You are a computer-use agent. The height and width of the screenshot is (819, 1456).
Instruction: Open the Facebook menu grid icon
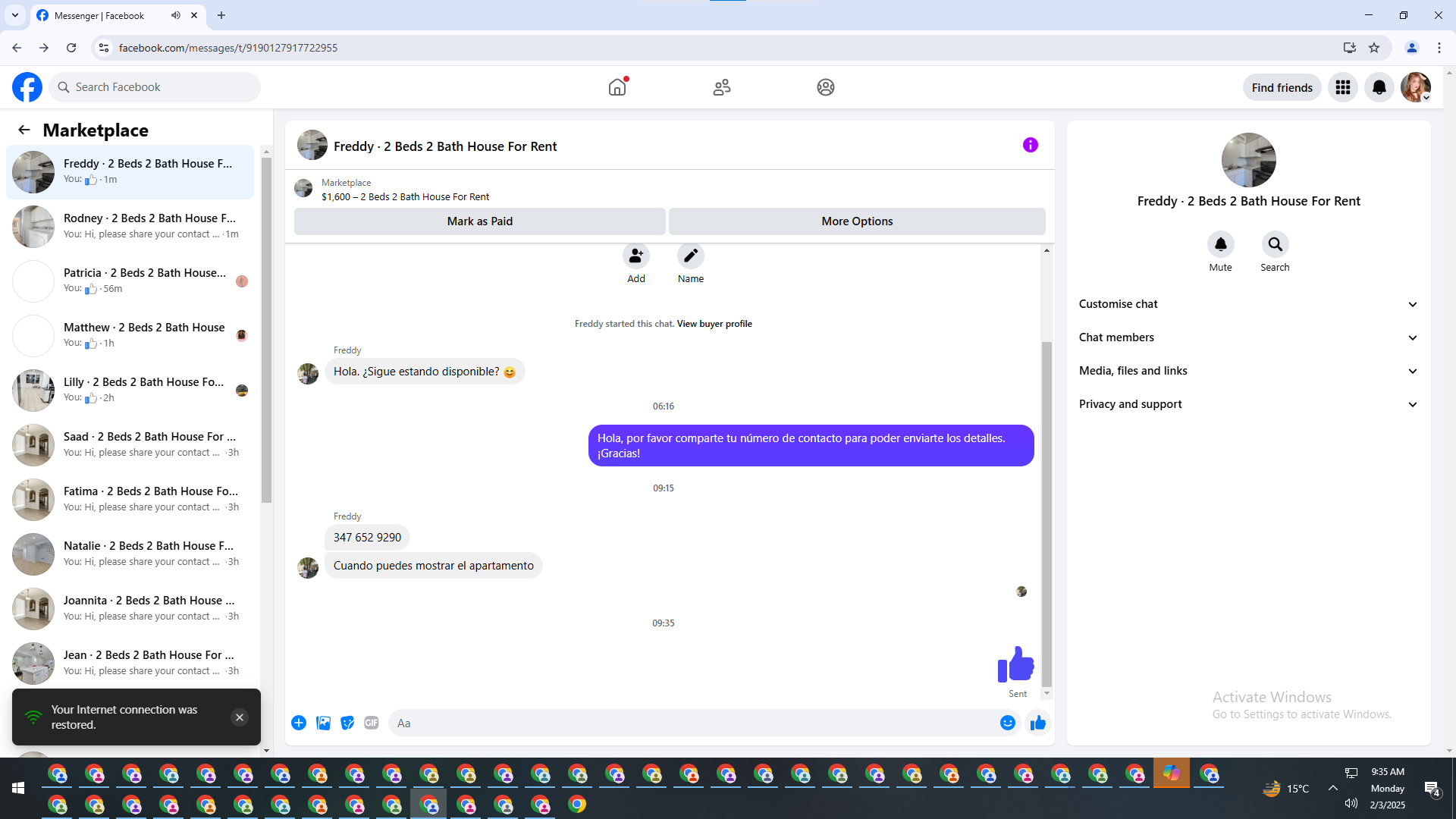[x=1343, y=87]
